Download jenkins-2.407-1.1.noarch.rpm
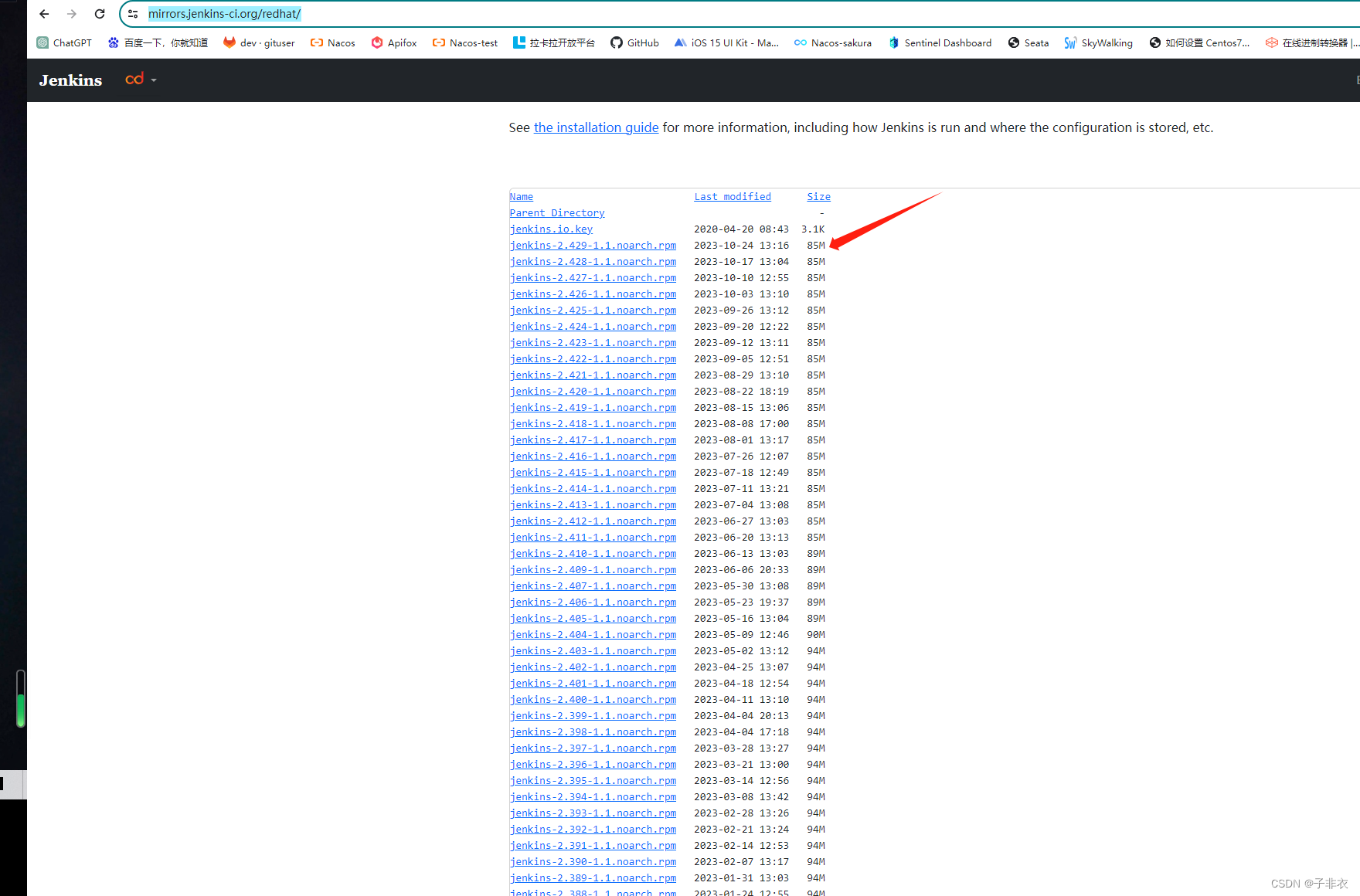The image size is (1360, 896). point(593,586)
